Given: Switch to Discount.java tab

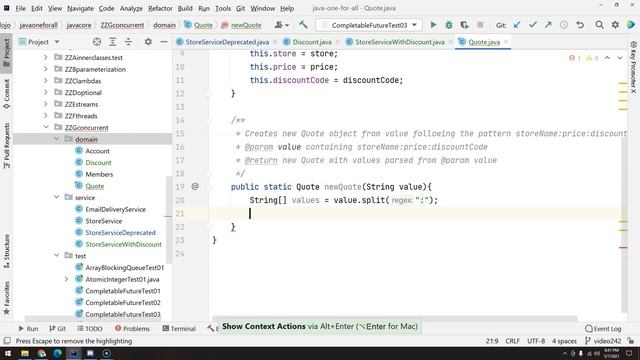Looking at the screenshot, I should tap(312, 42).
